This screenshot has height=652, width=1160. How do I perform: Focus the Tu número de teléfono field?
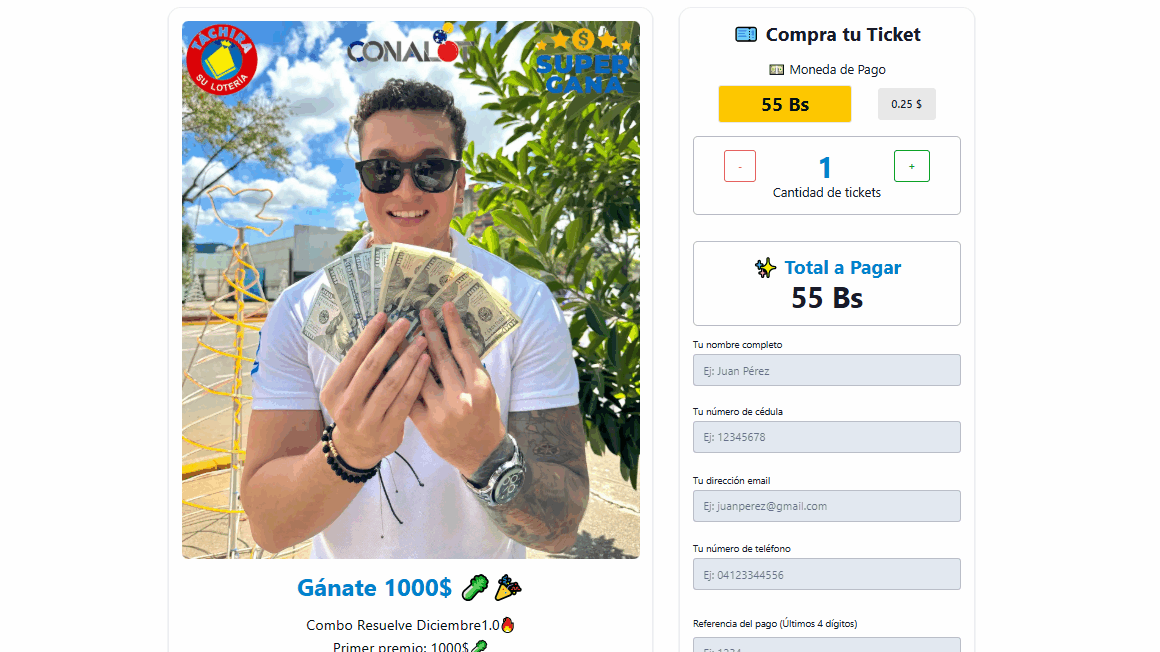(826, 574)
